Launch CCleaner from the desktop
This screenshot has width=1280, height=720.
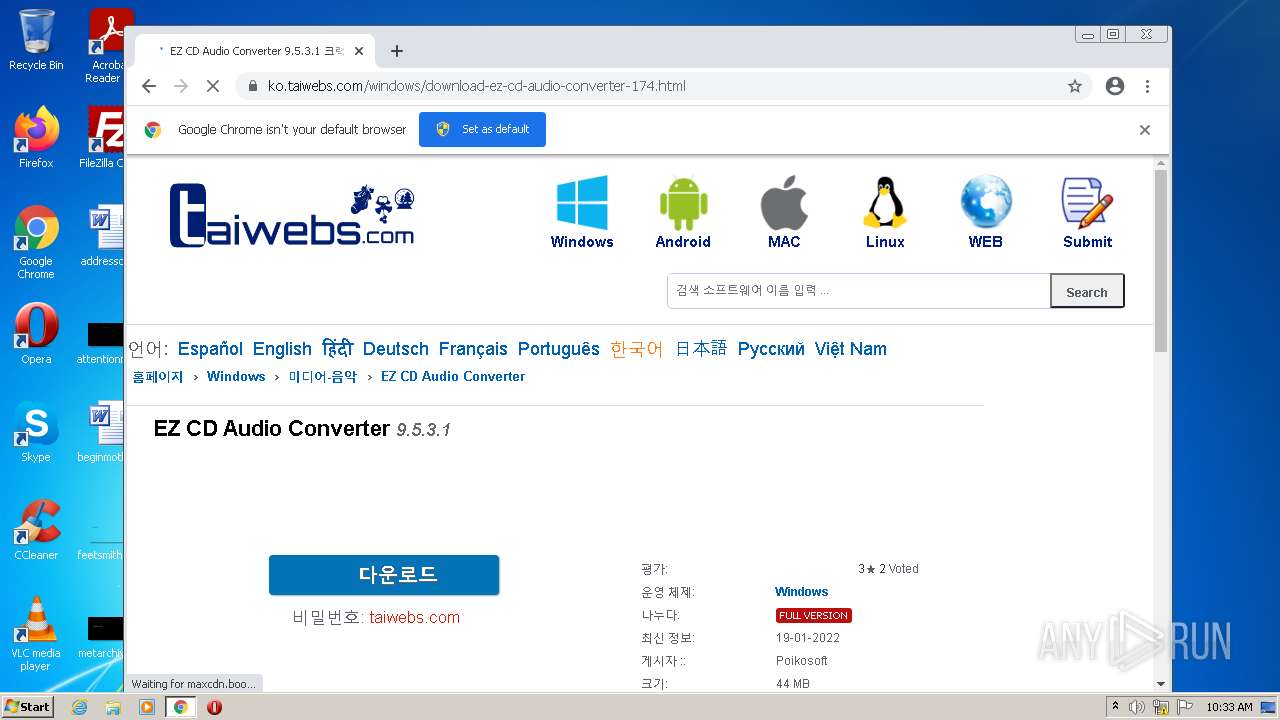36,530
